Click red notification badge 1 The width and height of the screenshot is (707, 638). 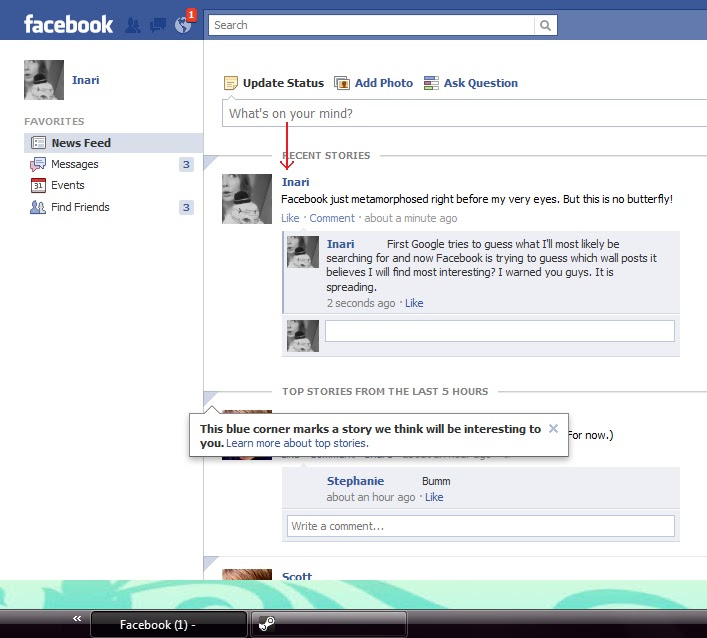pyautogui.click(x=192, y=15)
